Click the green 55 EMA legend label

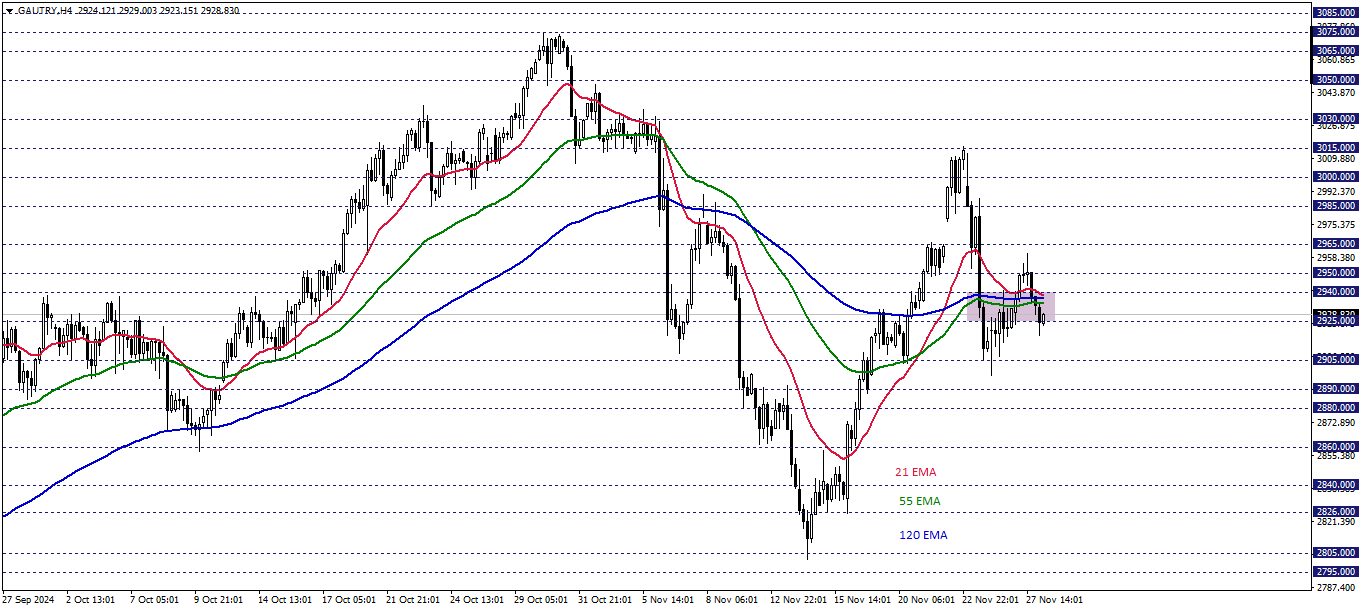click(920, 501)
